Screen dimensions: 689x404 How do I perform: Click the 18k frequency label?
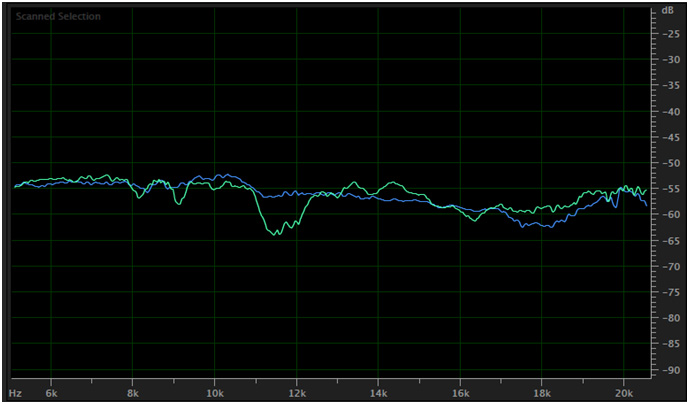(542, 392)
